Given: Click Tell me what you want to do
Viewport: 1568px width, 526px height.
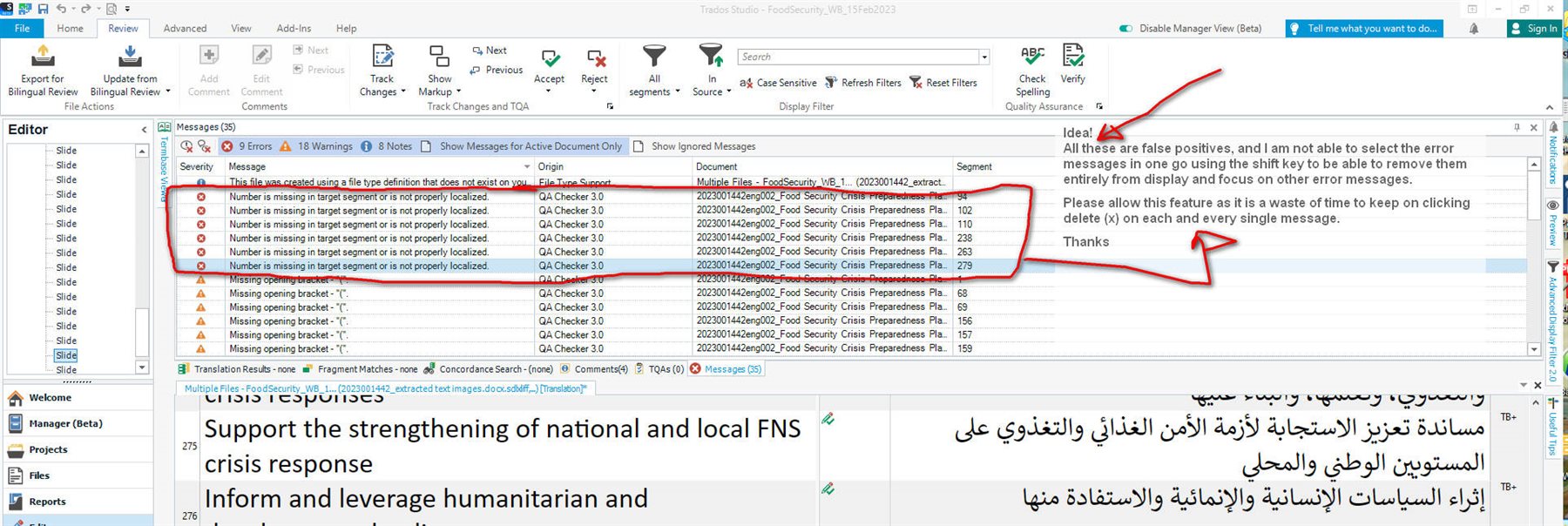Looking at the screenshot, I should pos(1364,29).
